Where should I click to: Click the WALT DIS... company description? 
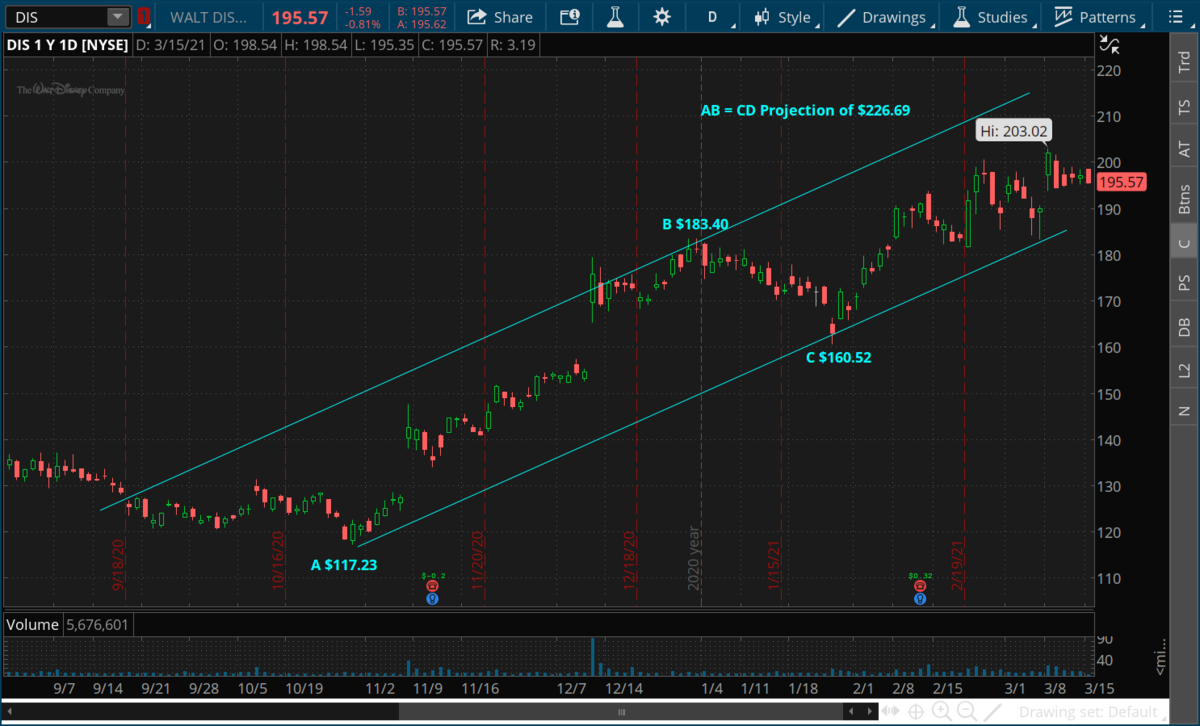click(x=208, y=17)
